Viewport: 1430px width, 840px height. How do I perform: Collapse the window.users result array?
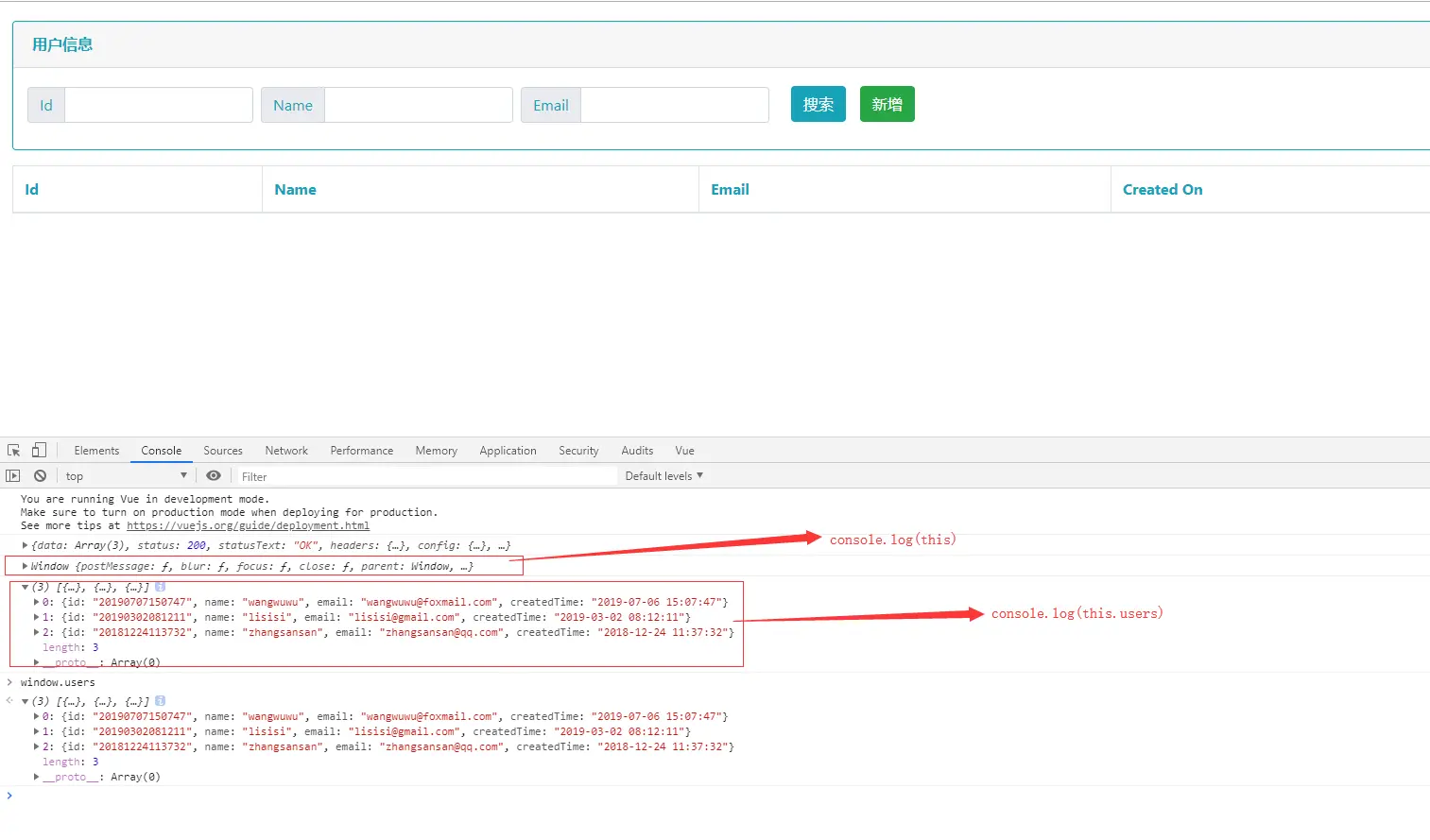coord(25,701)
